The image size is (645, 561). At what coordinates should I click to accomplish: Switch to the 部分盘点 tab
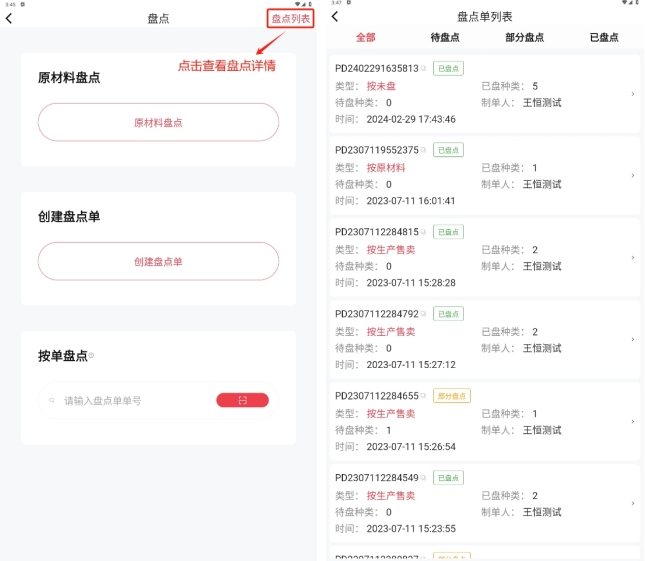(524, 38)
